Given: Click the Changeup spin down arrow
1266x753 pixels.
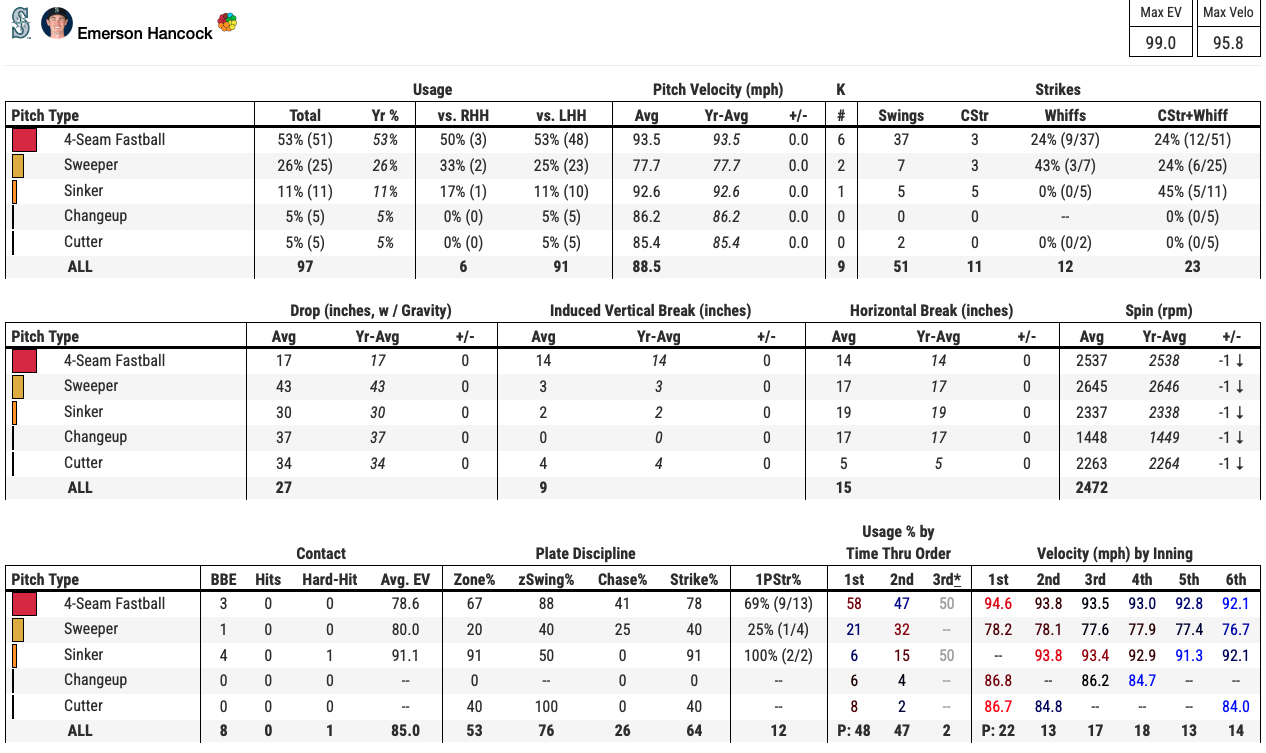Looking at the screenshot, I should pos(1240,438).
